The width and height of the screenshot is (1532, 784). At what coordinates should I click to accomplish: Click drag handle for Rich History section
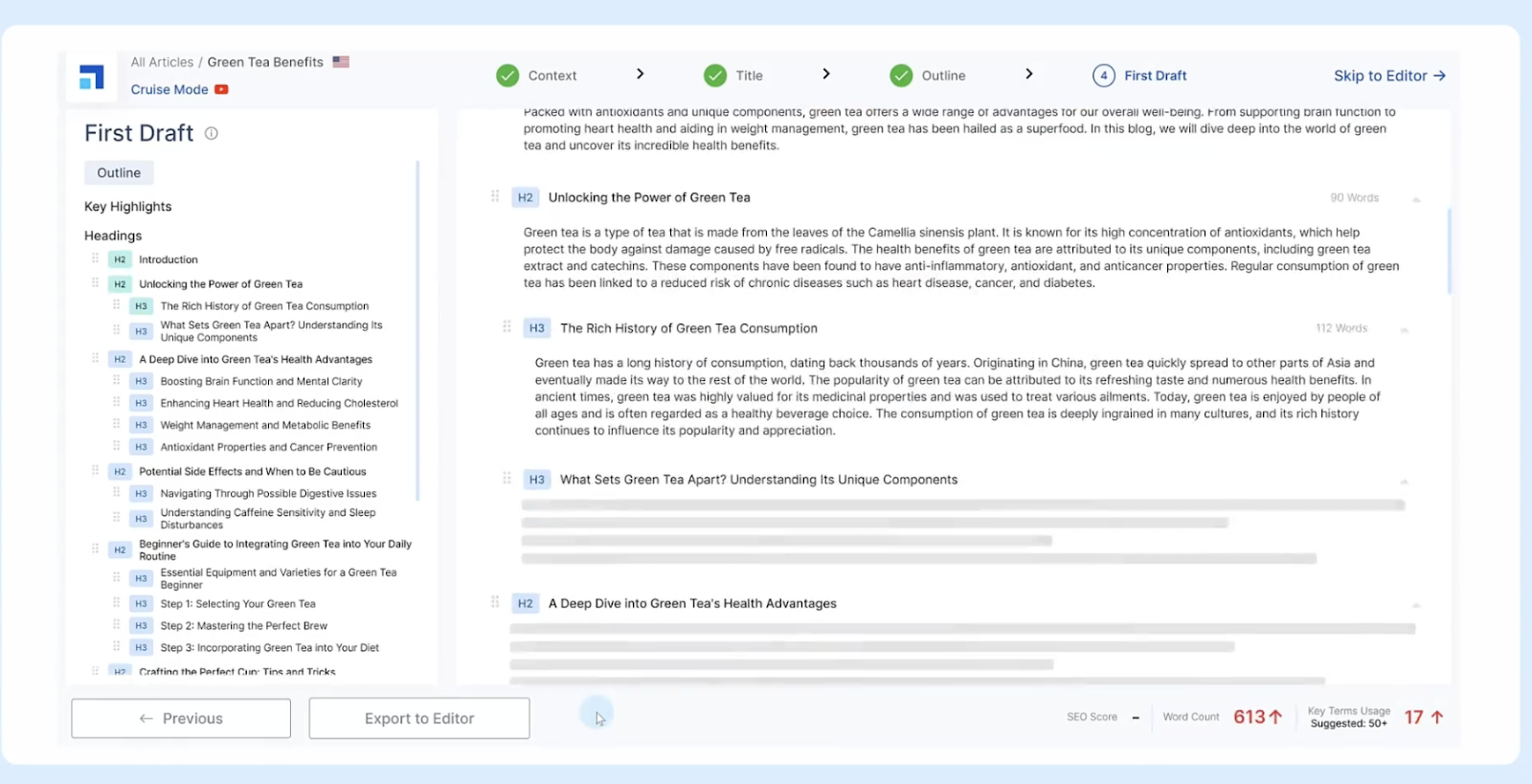(507, 327)
